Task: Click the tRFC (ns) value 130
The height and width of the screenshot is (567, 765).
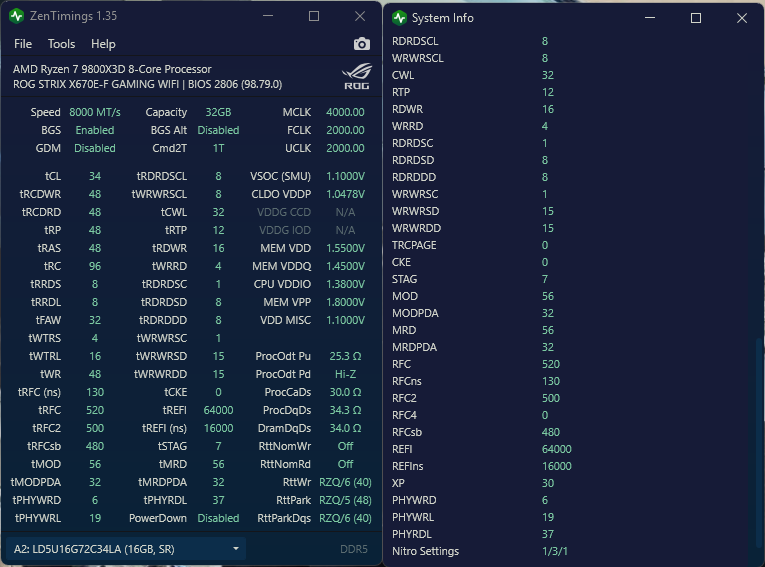Action: tap(95, 392)
